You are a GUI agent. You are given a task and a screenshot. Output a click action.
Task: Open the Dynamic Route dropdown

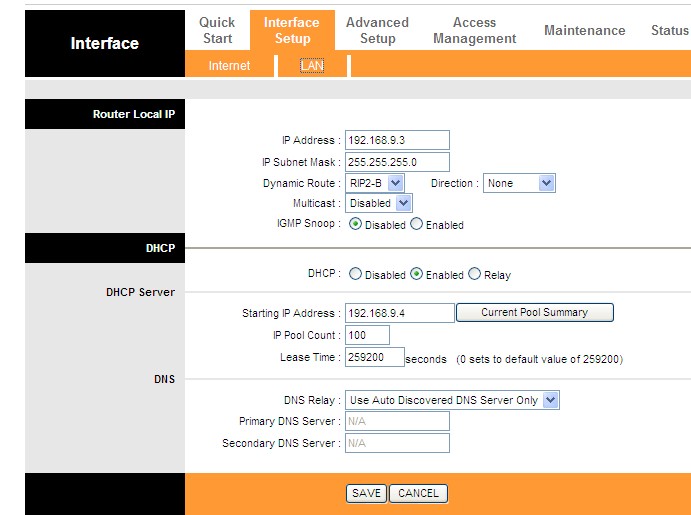pos(375,183)
